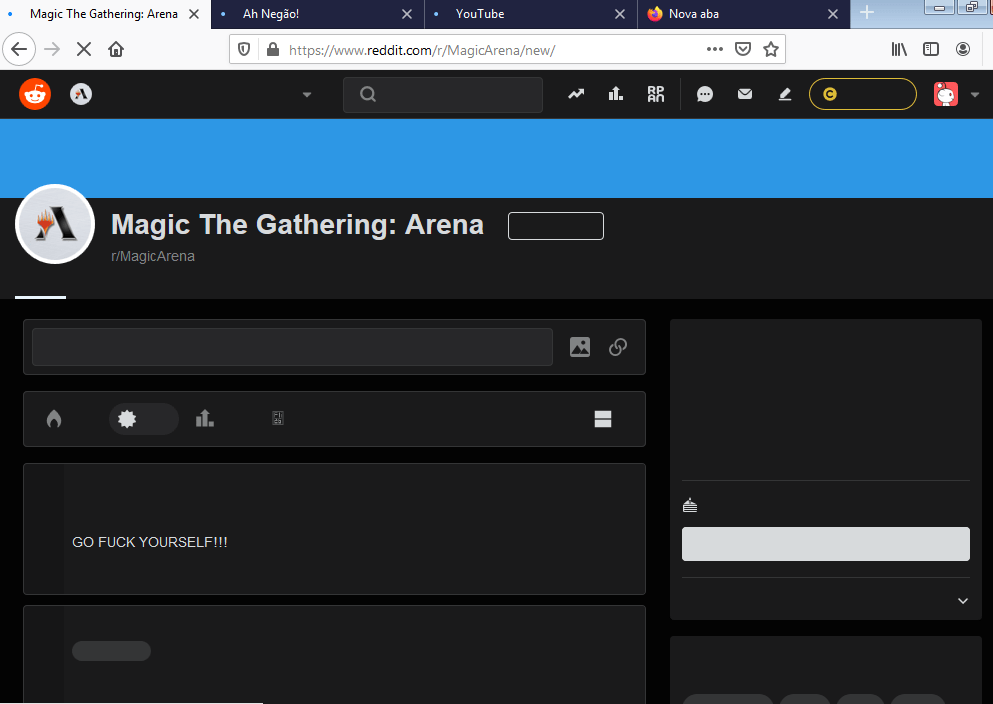Click the site security padlock icon
Viewport: 993px width, 704px height.
(273, 49)
